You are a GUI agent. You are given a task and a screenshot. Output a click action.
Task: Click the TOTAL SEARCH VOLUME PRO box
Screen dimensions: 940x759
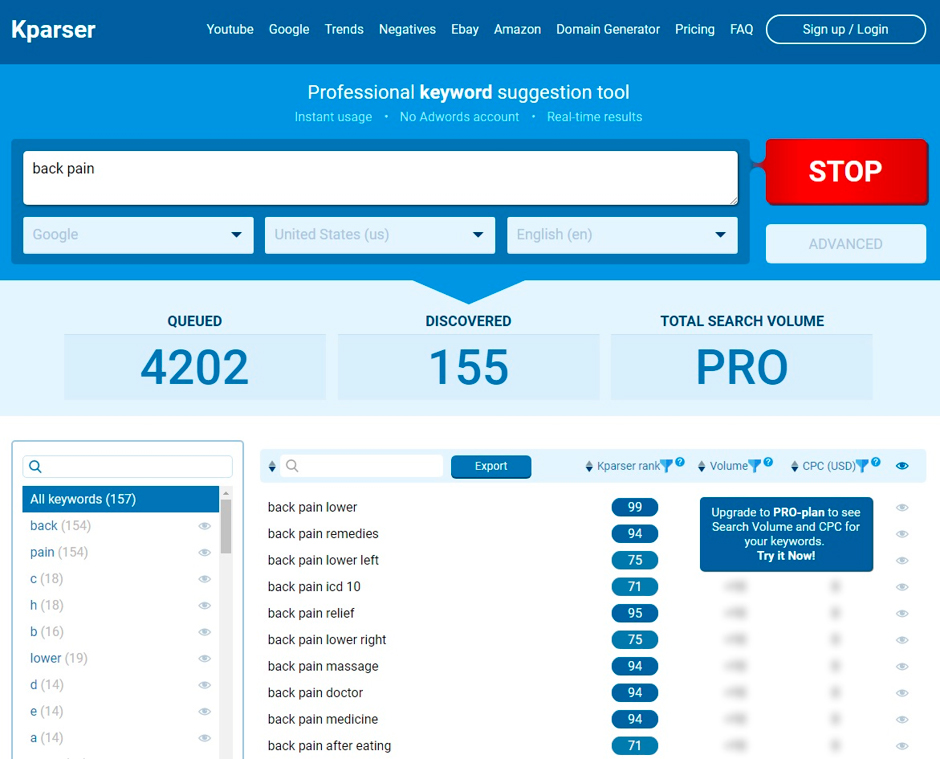[x=742, y=367]
